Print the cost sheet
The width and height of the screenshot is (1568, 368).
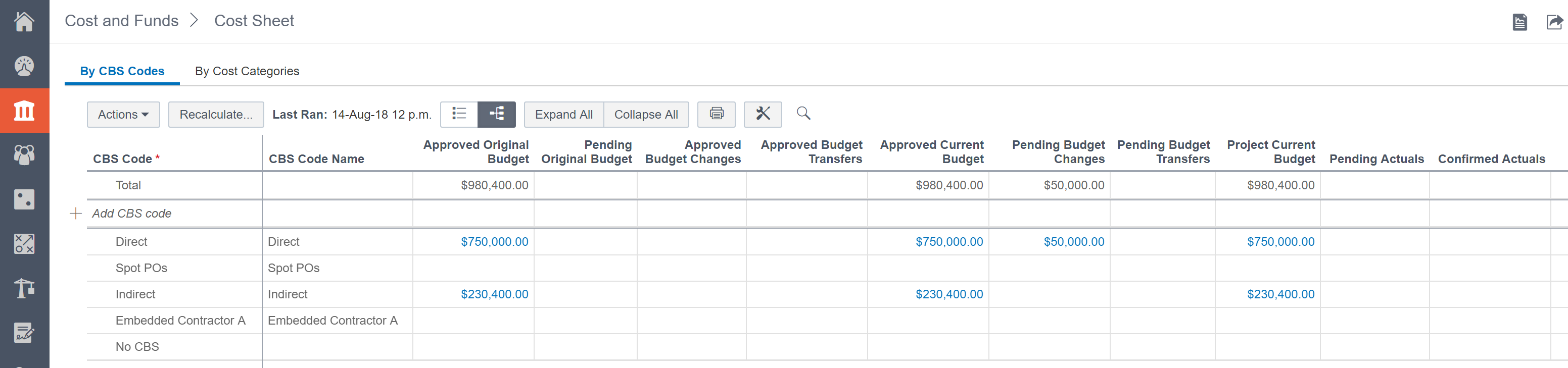(x=717, y=115)
